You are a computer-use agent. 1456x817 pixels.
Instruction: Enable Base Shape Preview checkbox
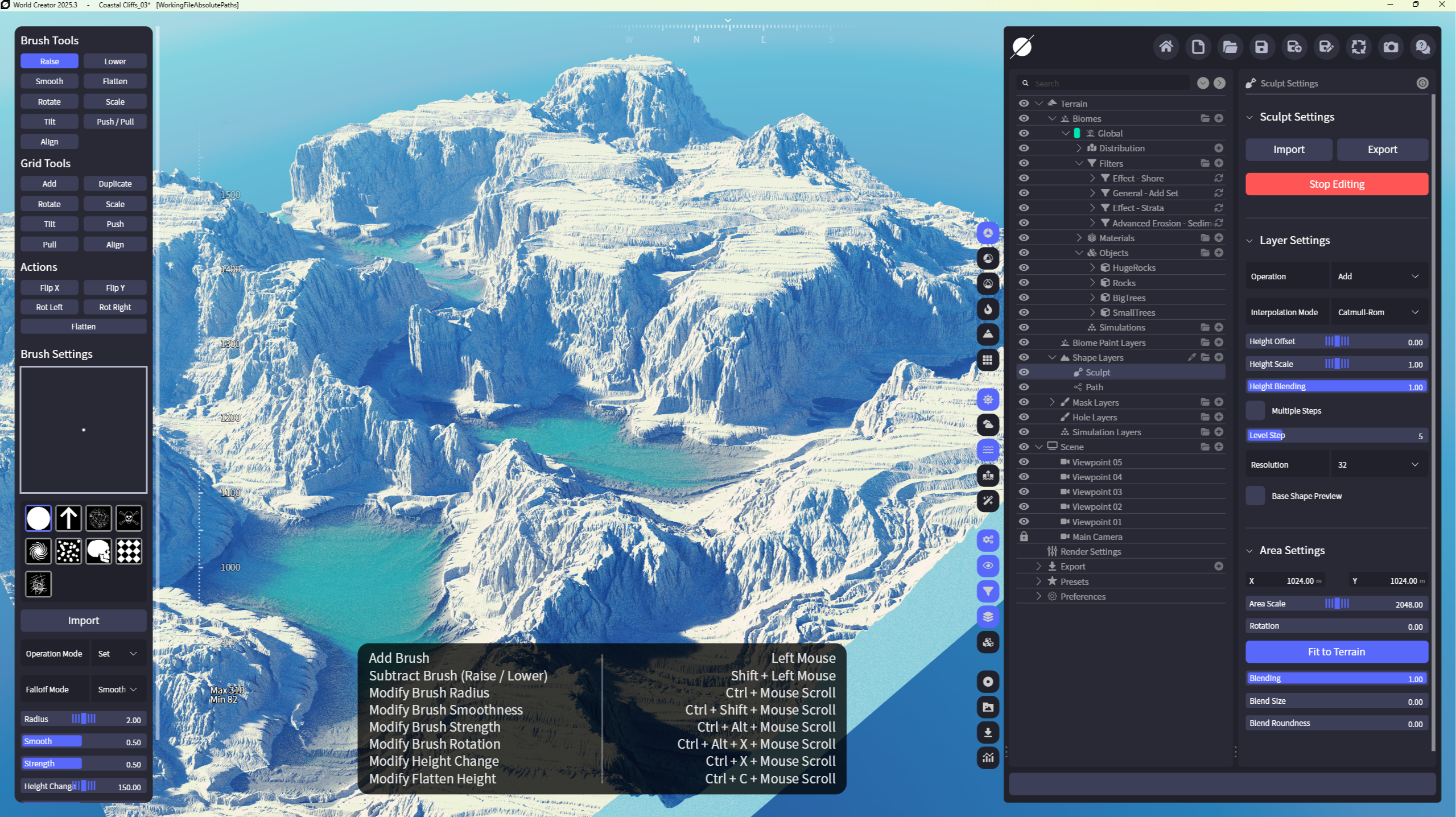(x=1255, y=496)
